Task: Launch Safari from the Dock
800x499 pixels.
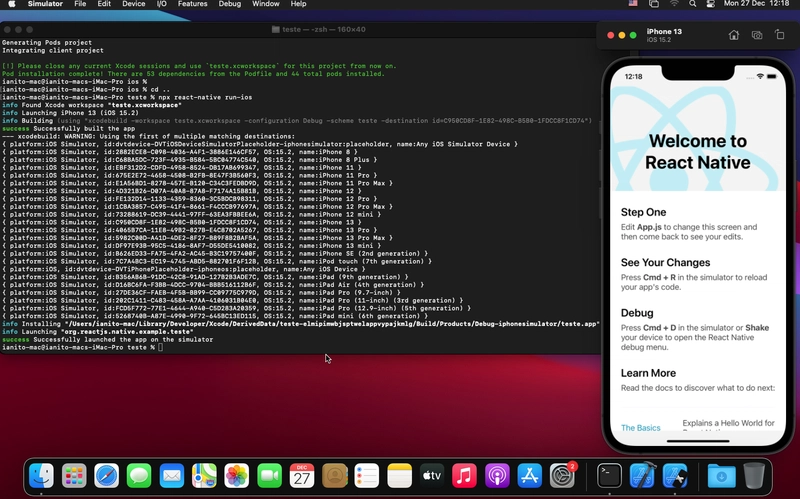Action: pos(107,476)
